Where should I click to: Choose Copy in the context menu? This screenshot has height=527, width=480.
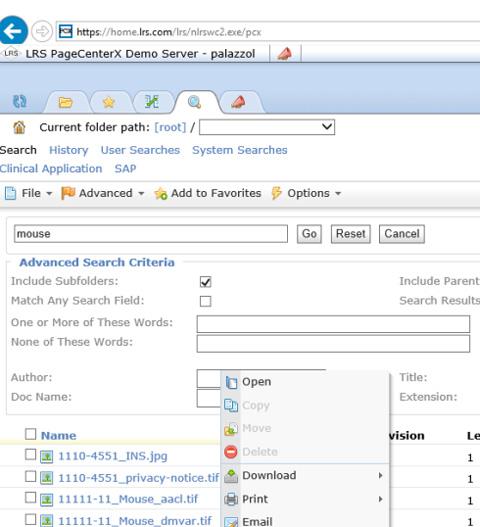pyautogui.click(x=305, y=406)
